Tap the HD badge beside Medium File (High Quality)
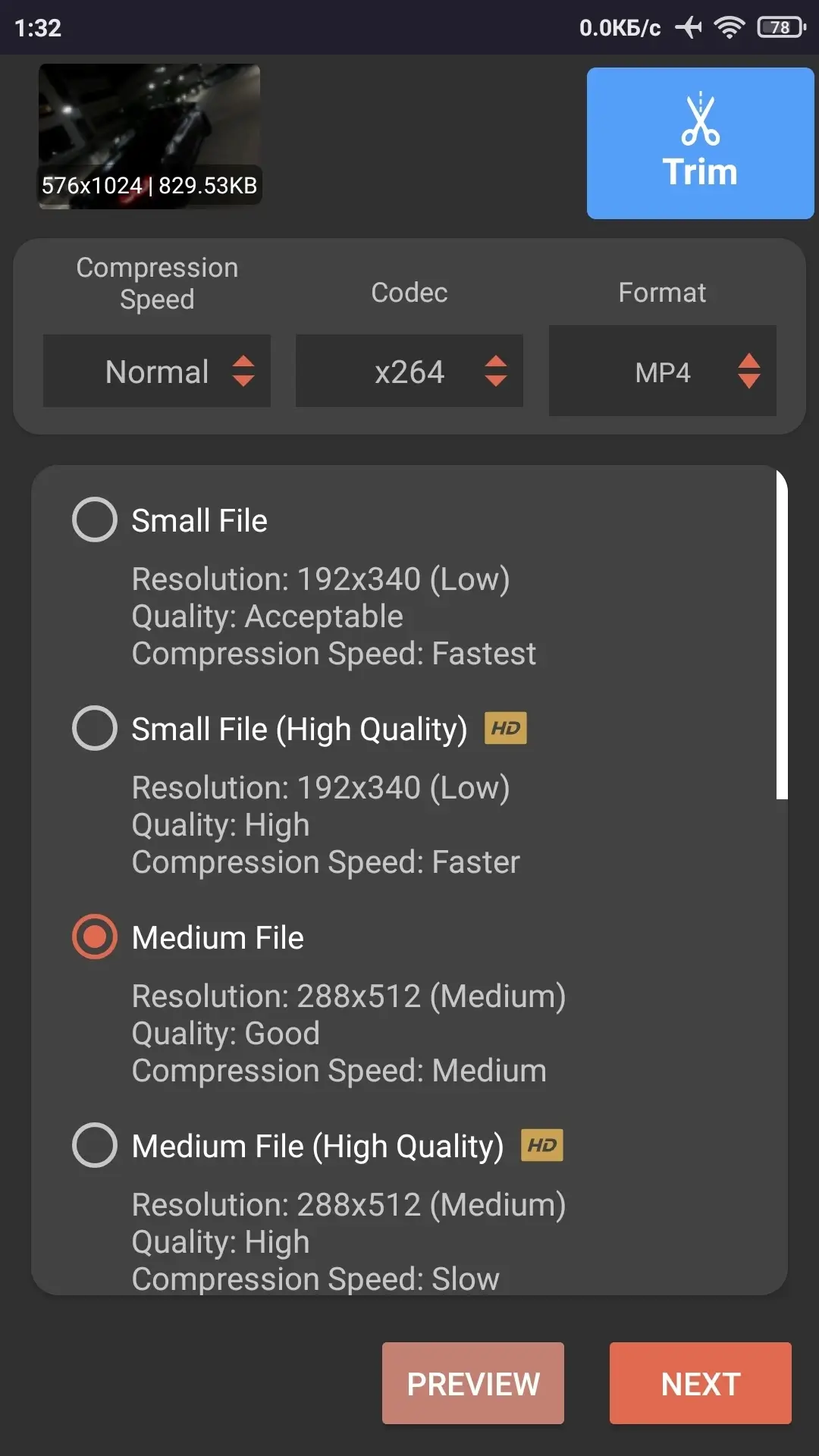819x1456 pixels. [x=541, y=1145]
